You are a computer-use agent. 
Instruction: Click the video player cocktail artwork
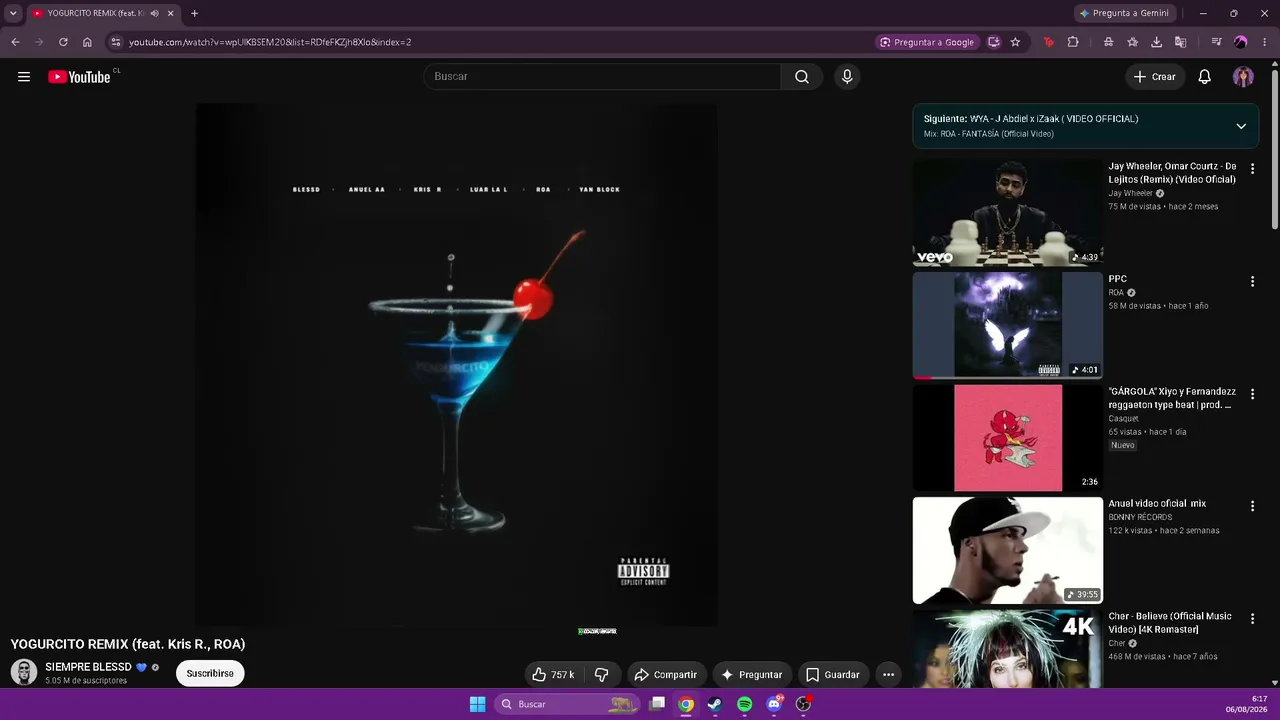pyautogui.click(x=456, y=365)
